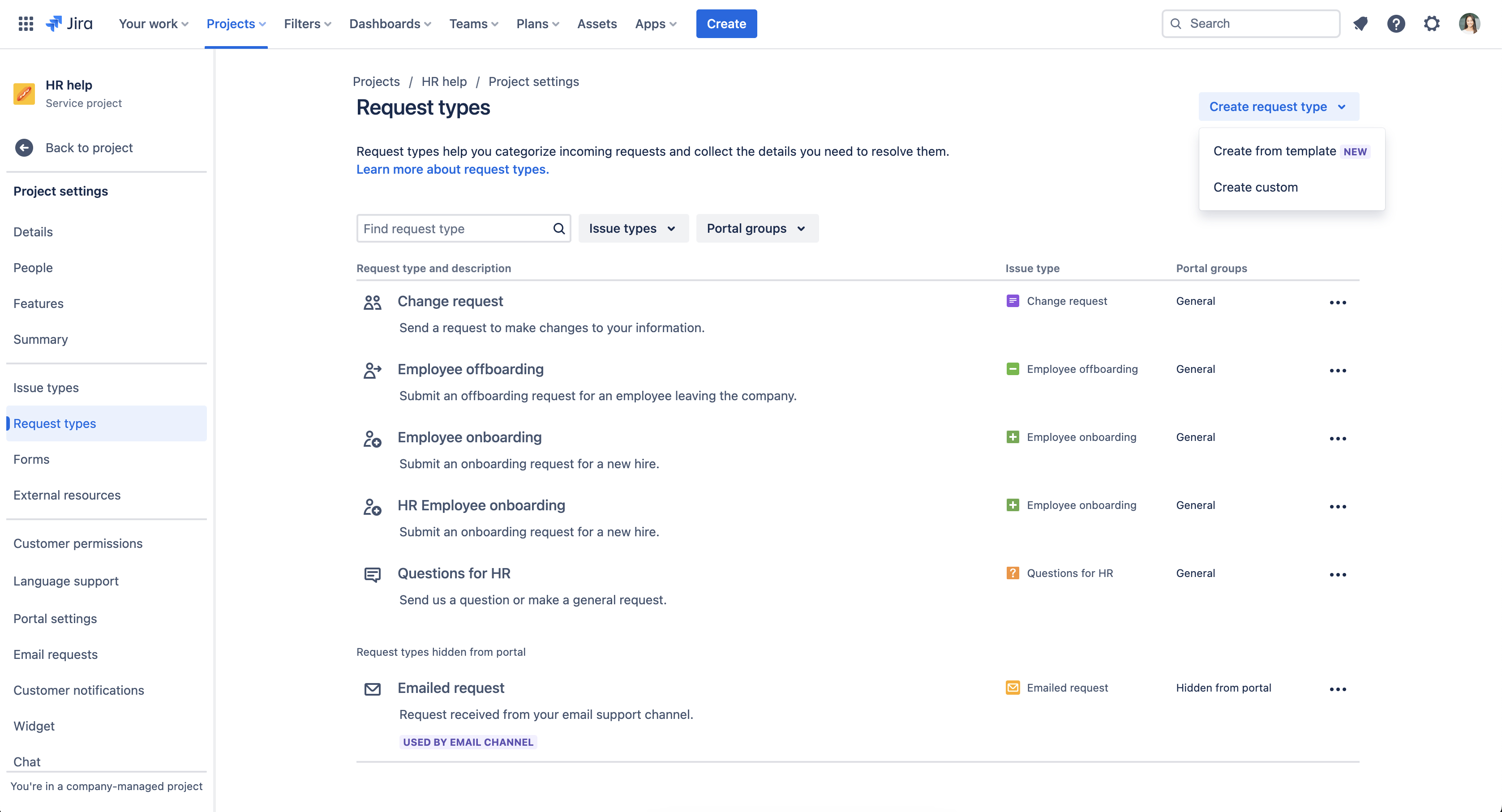
Task: Open more actions for Change request
Action: click(x=1338, y=303)
